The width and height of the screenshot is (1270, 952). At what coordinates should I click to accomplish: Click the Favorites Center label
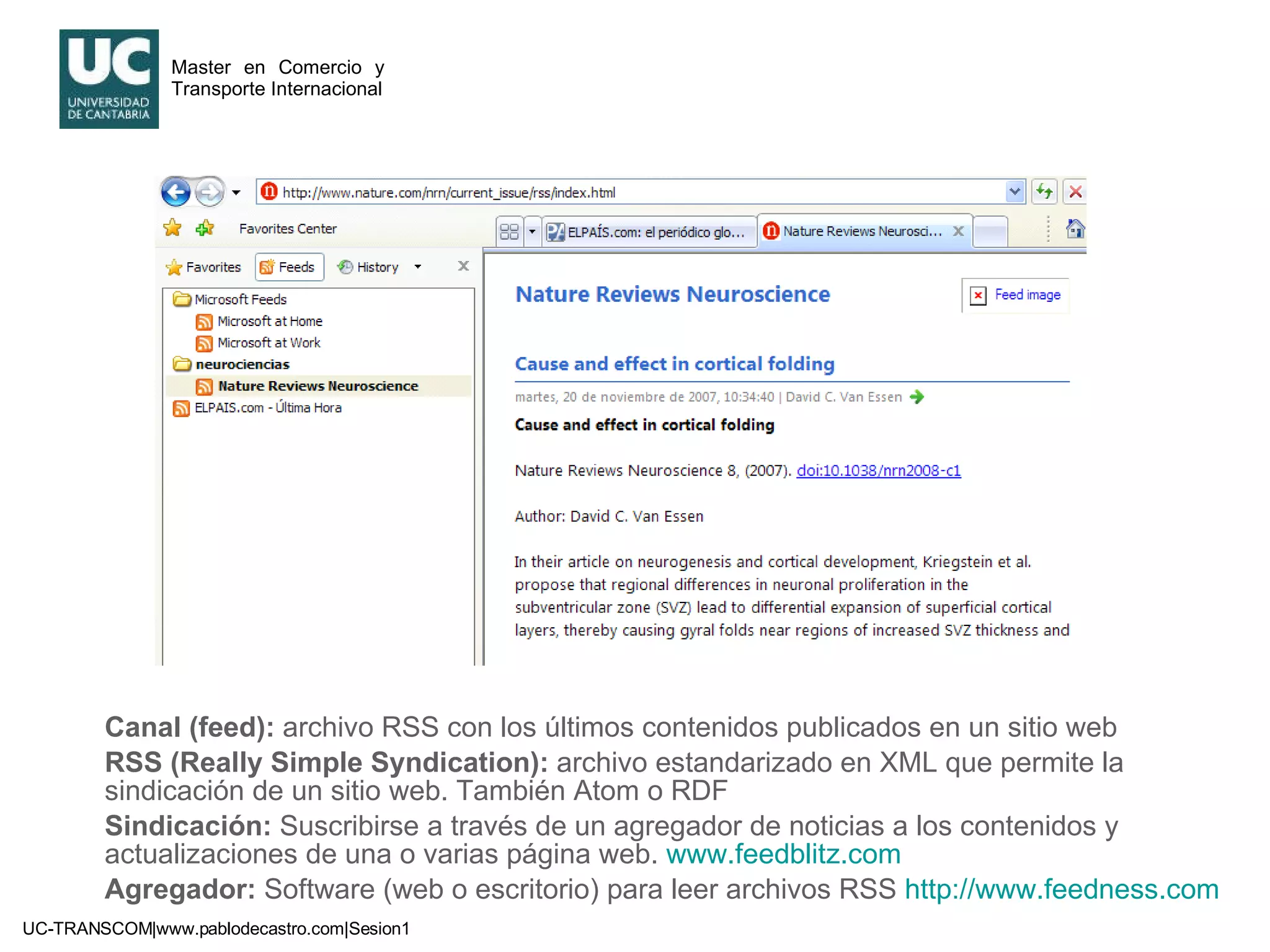coord(288,229)
